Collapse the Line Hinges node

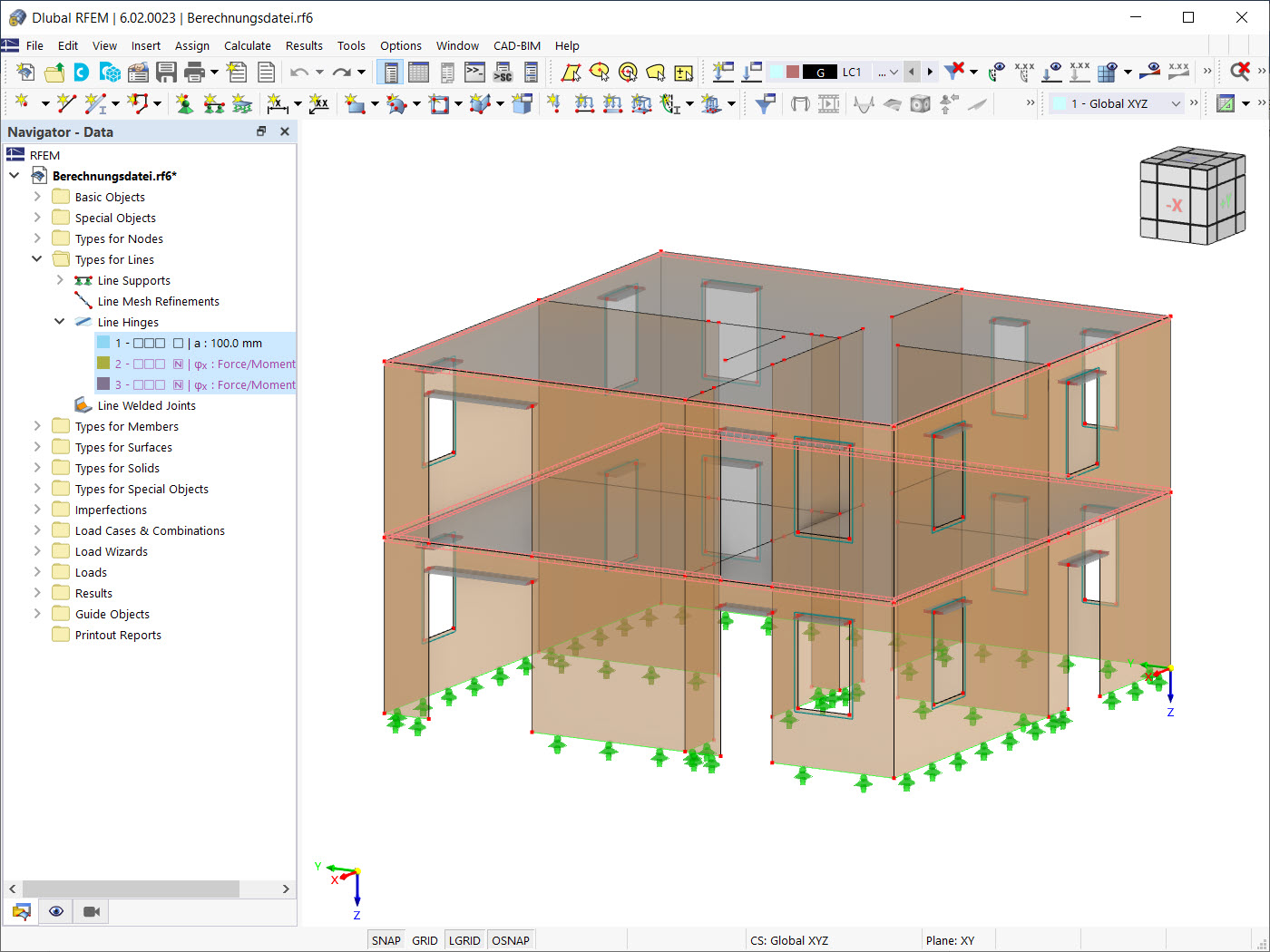coord(60,322)
